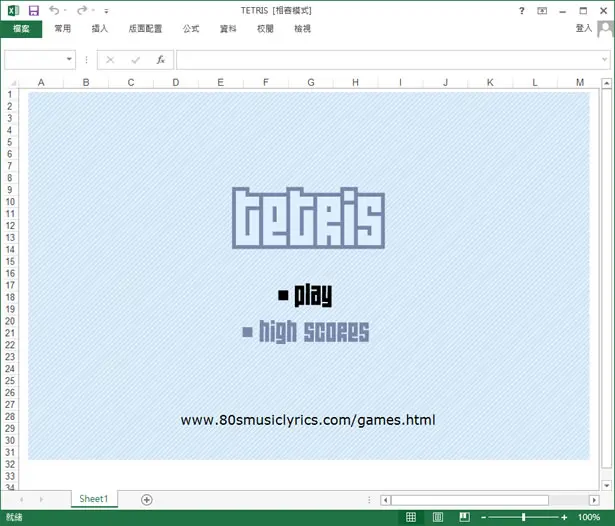615x526 pixels.
Task: Click the Redo arrow icon
Action: (82, 11)
